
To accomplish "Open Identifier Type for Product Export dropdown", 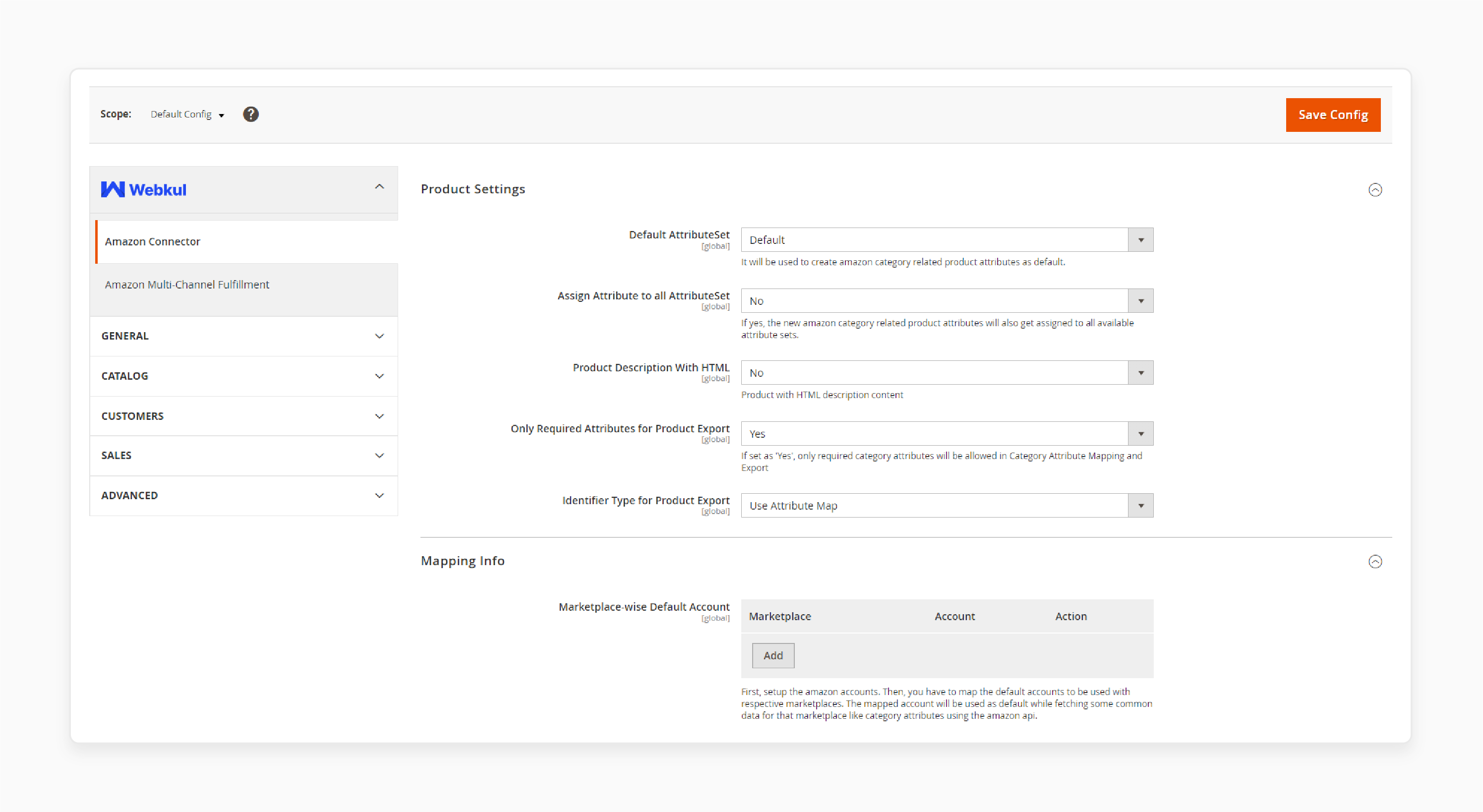I will pyautogui.click(x=947, y=506).
